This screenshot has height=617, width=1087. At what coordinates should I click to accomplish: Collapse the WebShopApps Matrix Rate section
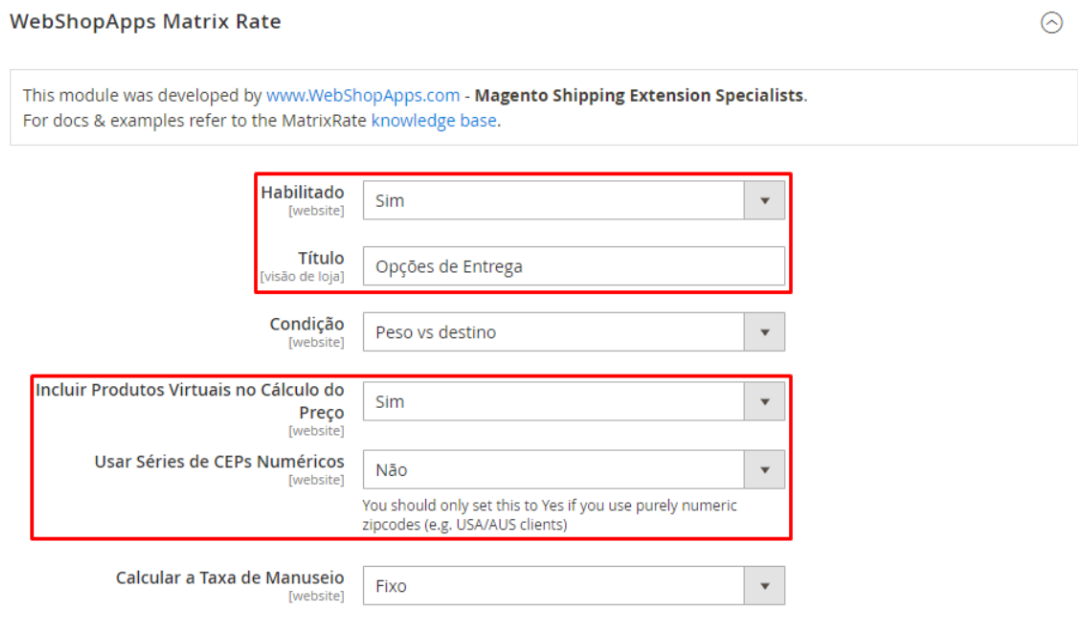point(1051,23)
